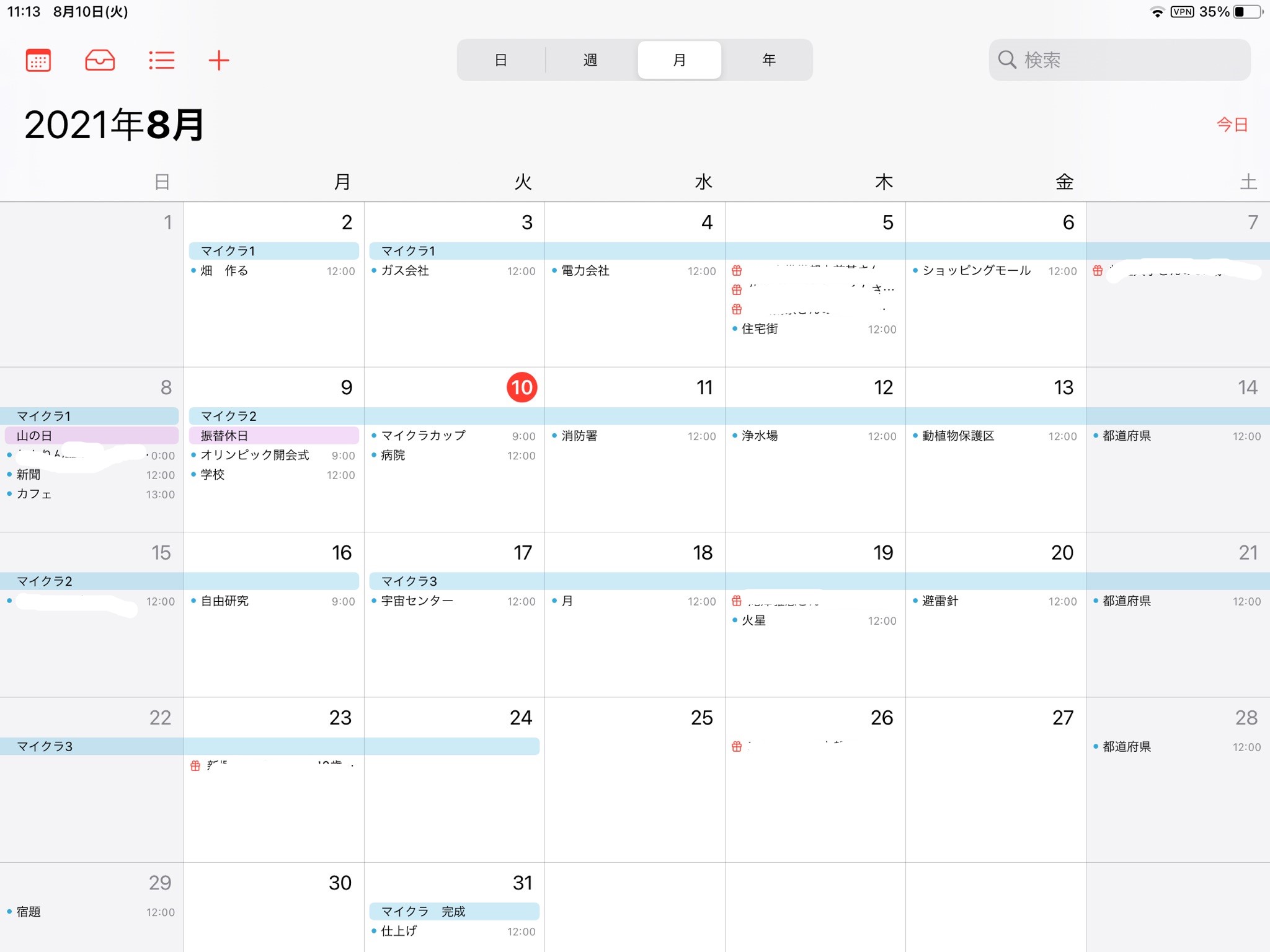Open カフェ event at 13:00
Viewport: 1270px width, 952px height.
coord(91,494)
